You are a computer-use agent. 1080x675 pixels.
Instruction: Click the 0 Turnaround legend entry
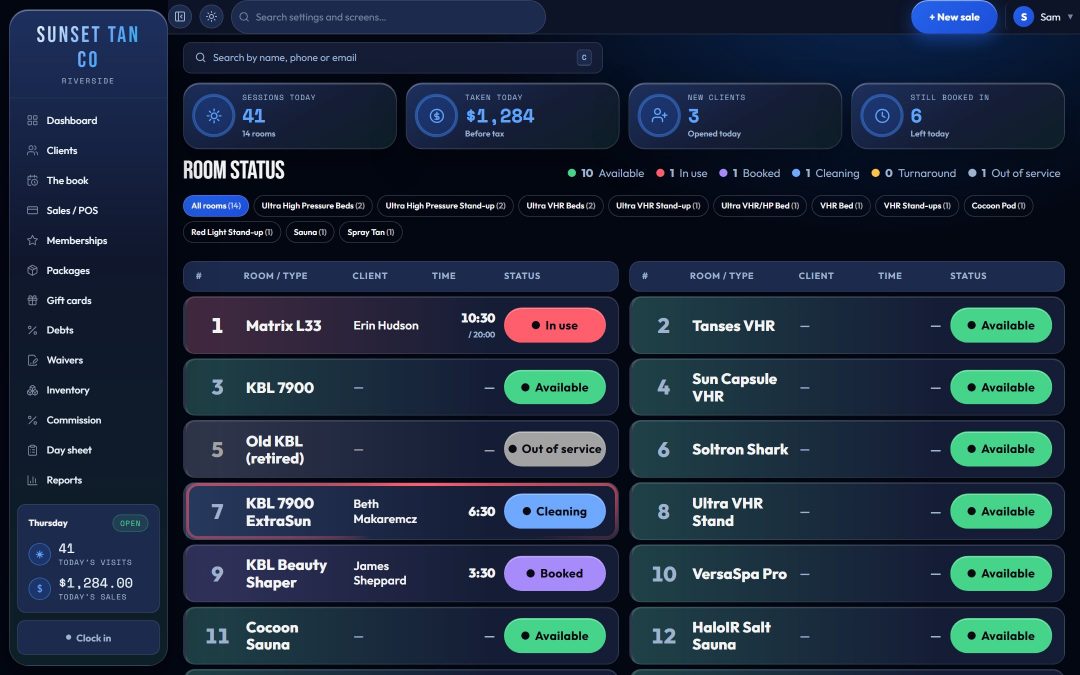tap(913, 174)
